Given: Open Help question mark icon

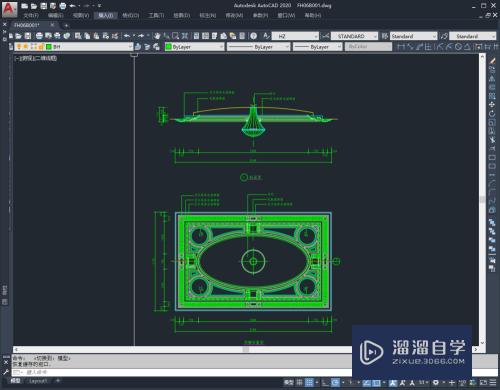Looking at the screenshot, I should point(254,36).
